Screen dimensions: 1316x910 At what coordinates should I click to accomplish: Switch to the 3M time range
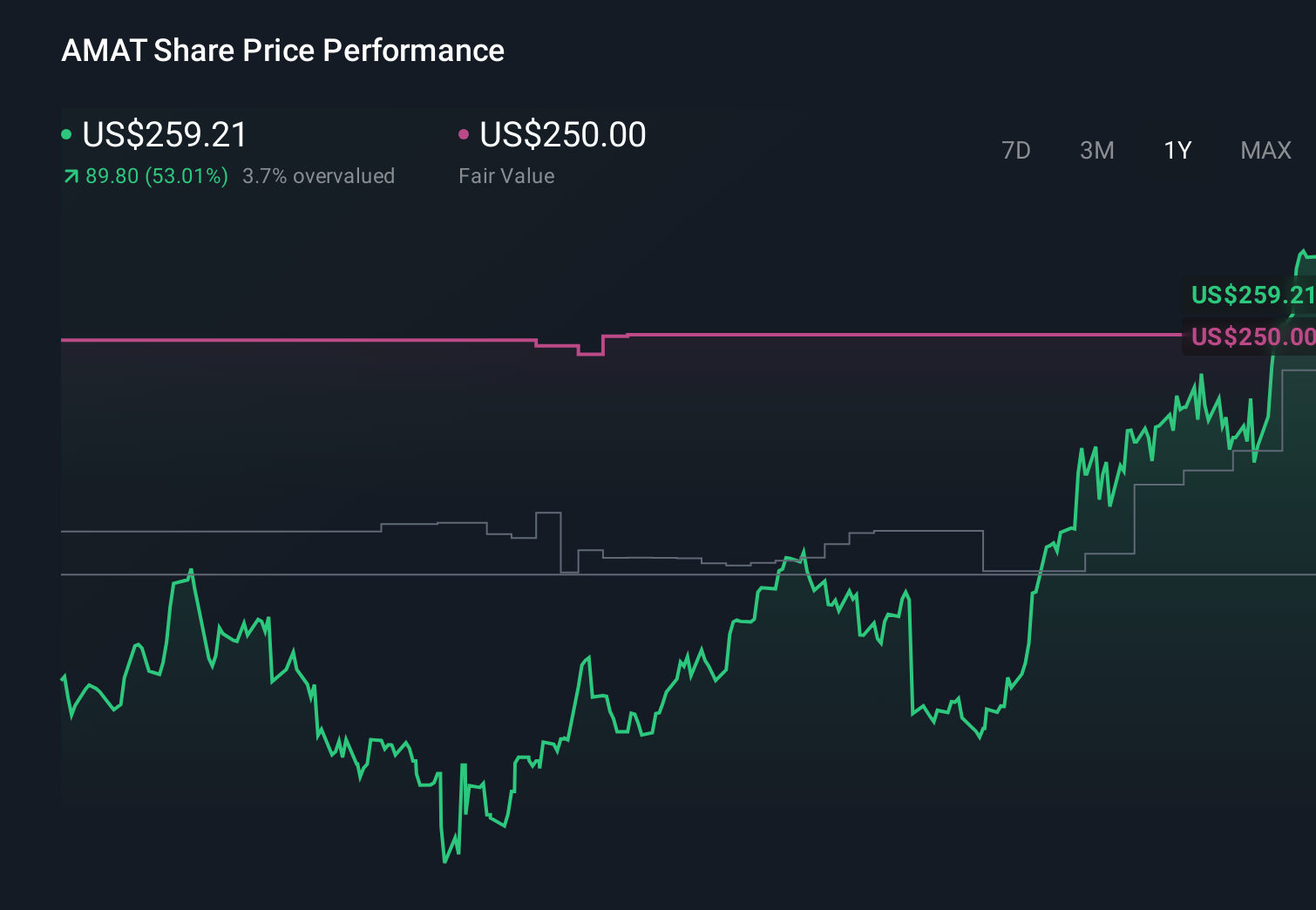1096,150
